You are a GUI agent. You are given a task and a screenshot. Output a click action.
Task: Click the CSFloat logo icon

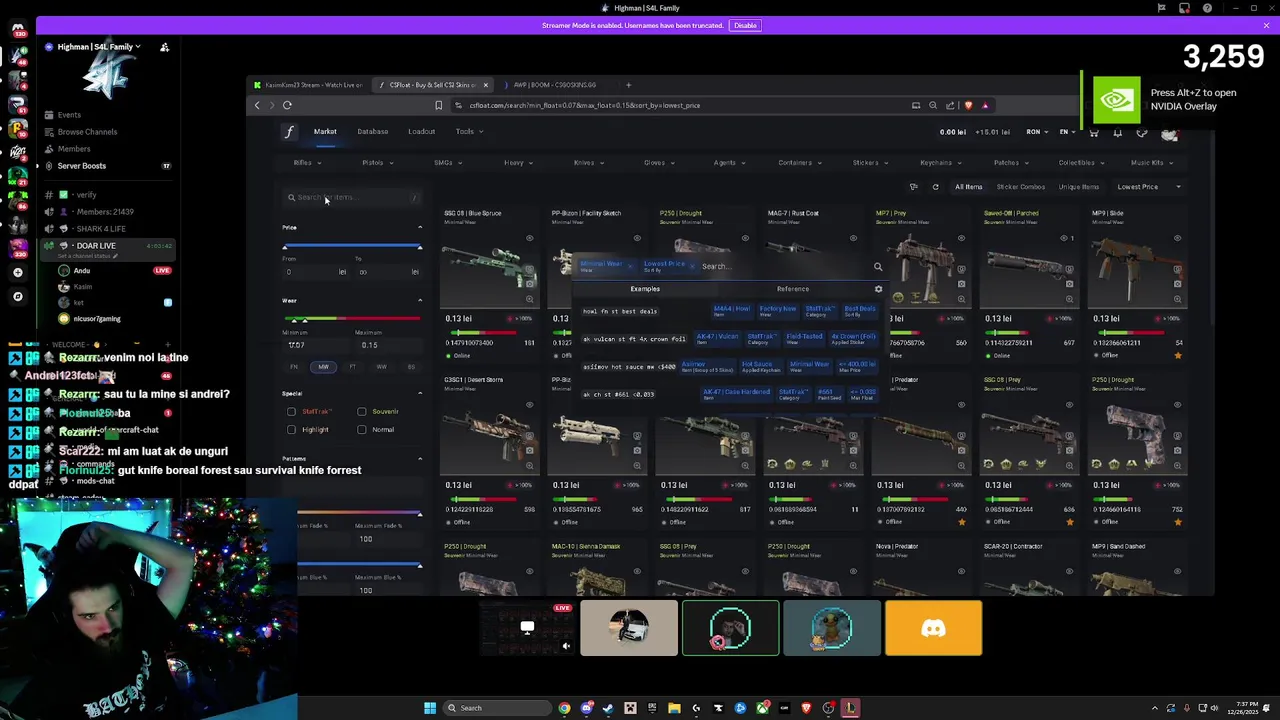point(289,132)
